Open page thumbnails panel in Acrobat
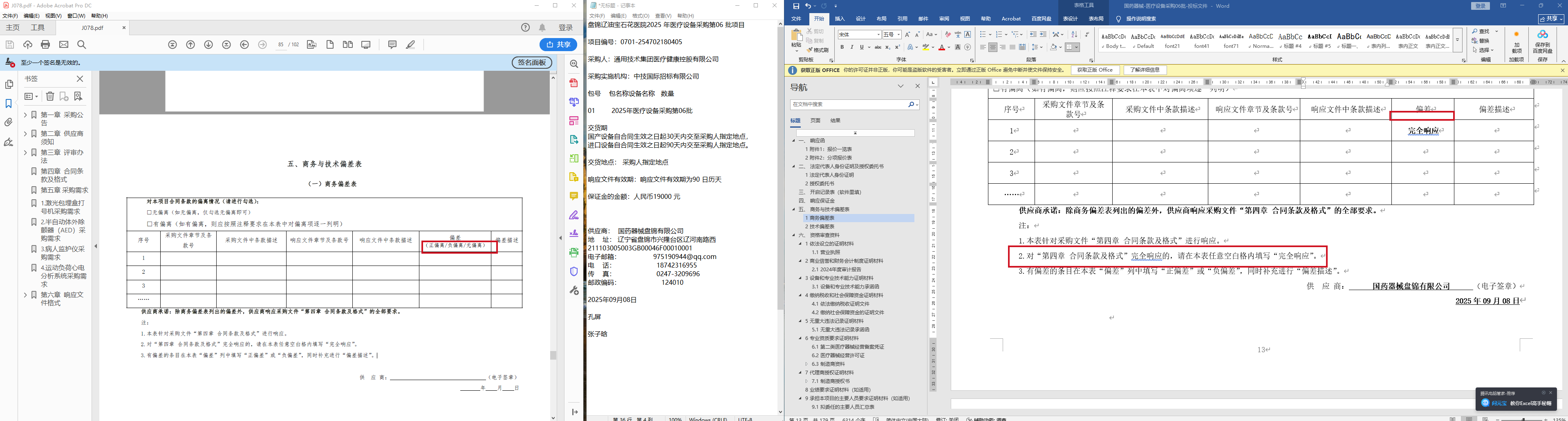The image size is (1568, 421). point(9,85)
